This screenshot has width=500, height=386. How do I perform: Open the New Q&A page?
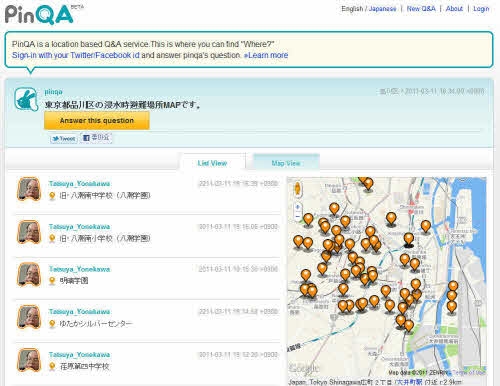(421, 9)
